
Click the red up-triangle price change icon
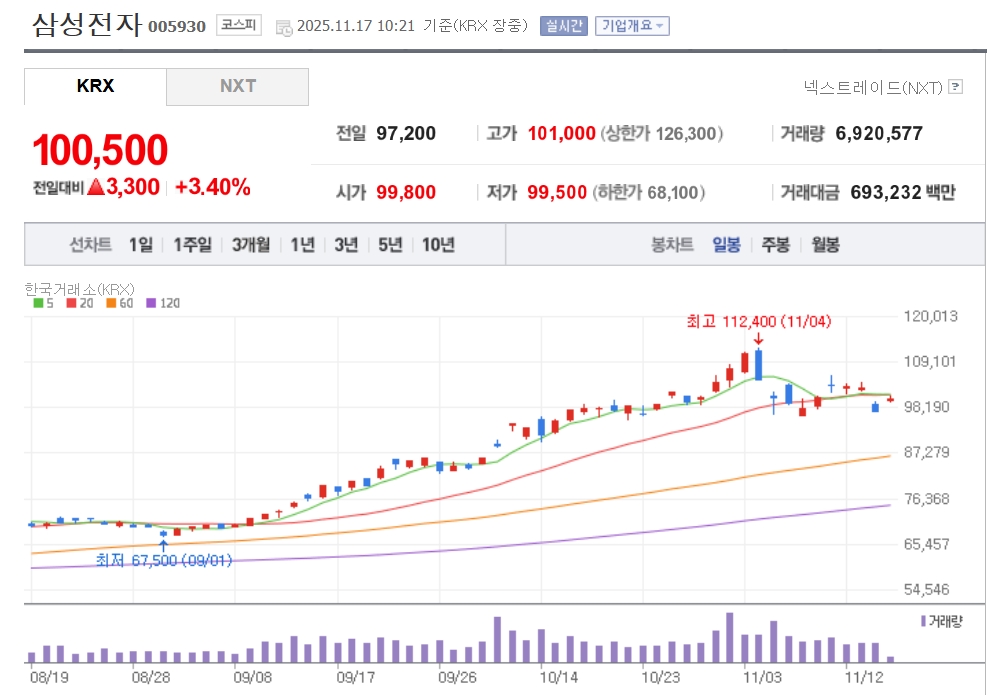pyautogui.click(x=96, y=187)
